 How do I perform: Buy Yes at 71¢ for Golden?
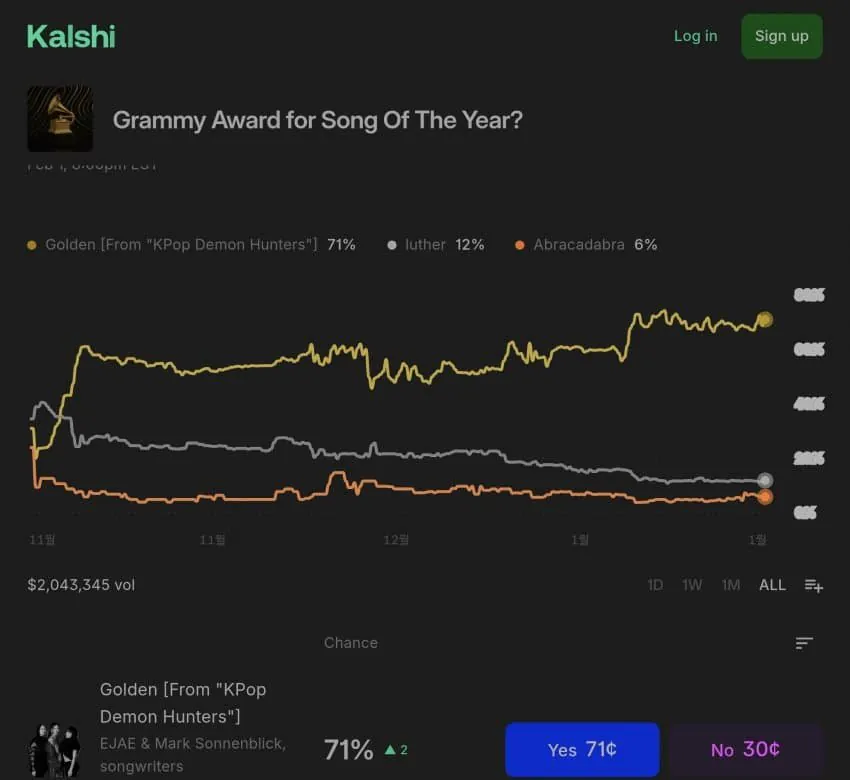tap(582, 750)
